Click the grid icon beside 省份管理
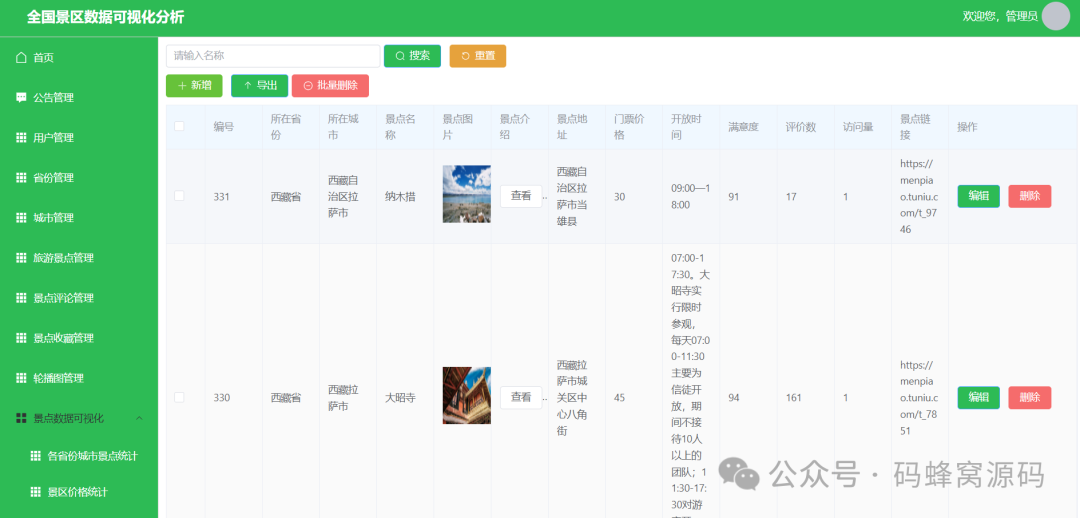Image resolution: width=1080 pixels, height=518 pixels. 21,177
